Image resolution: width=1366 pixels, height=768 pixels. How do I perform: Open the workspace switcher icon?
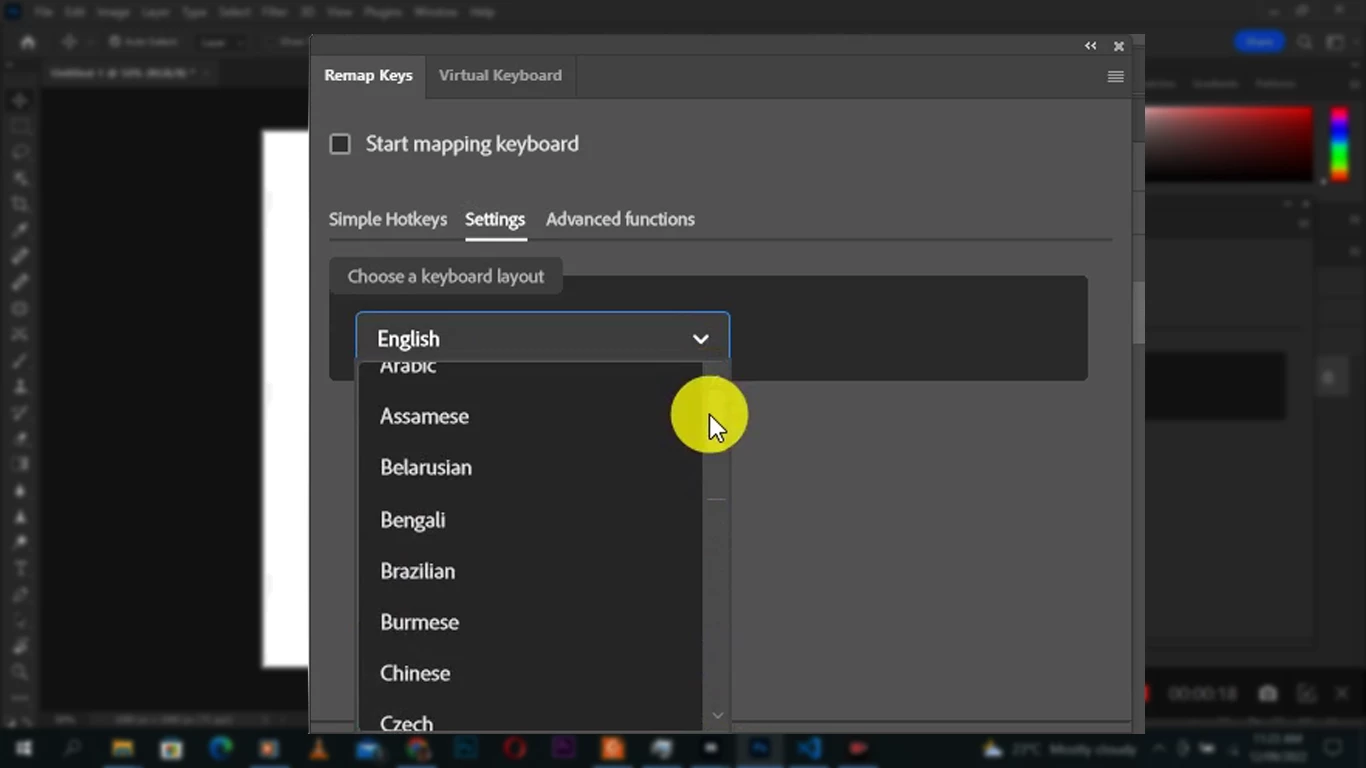1335,42
